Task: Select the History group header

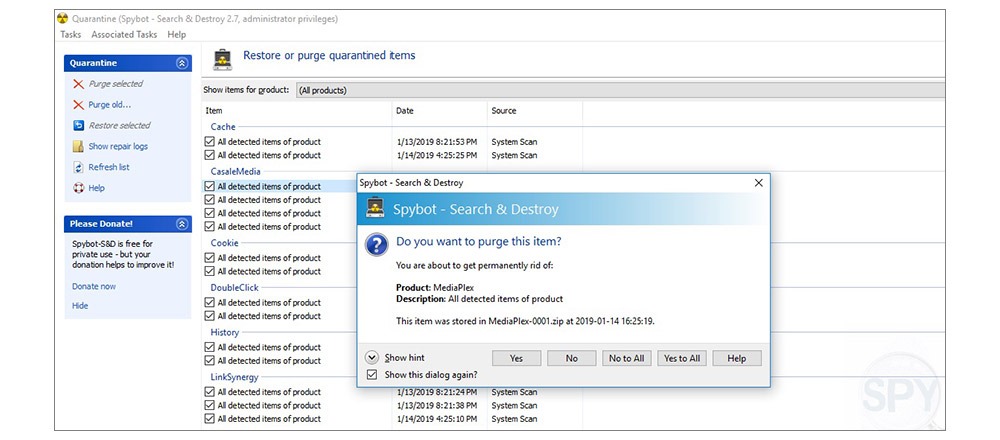Action: point(224,332)
